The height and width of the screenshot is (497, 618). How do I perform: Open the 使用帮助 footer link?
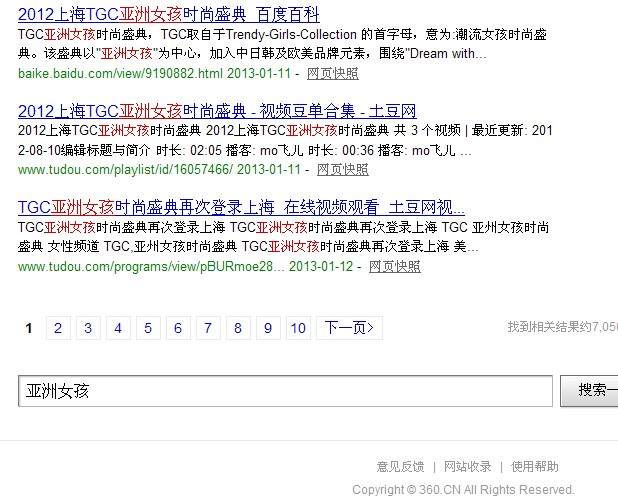[x=534, y=467]
